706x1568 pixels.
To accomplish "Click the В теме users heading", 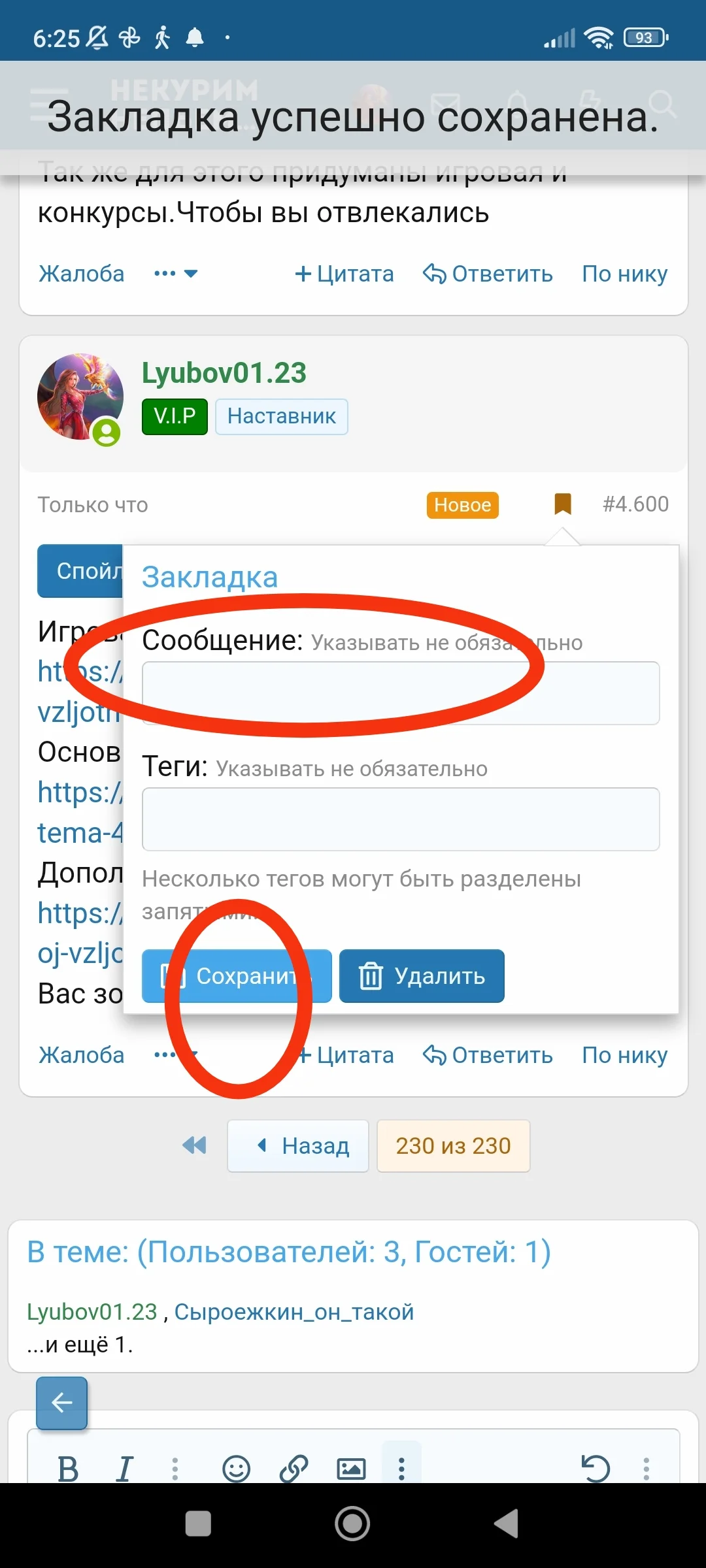I will point(289,1252).
